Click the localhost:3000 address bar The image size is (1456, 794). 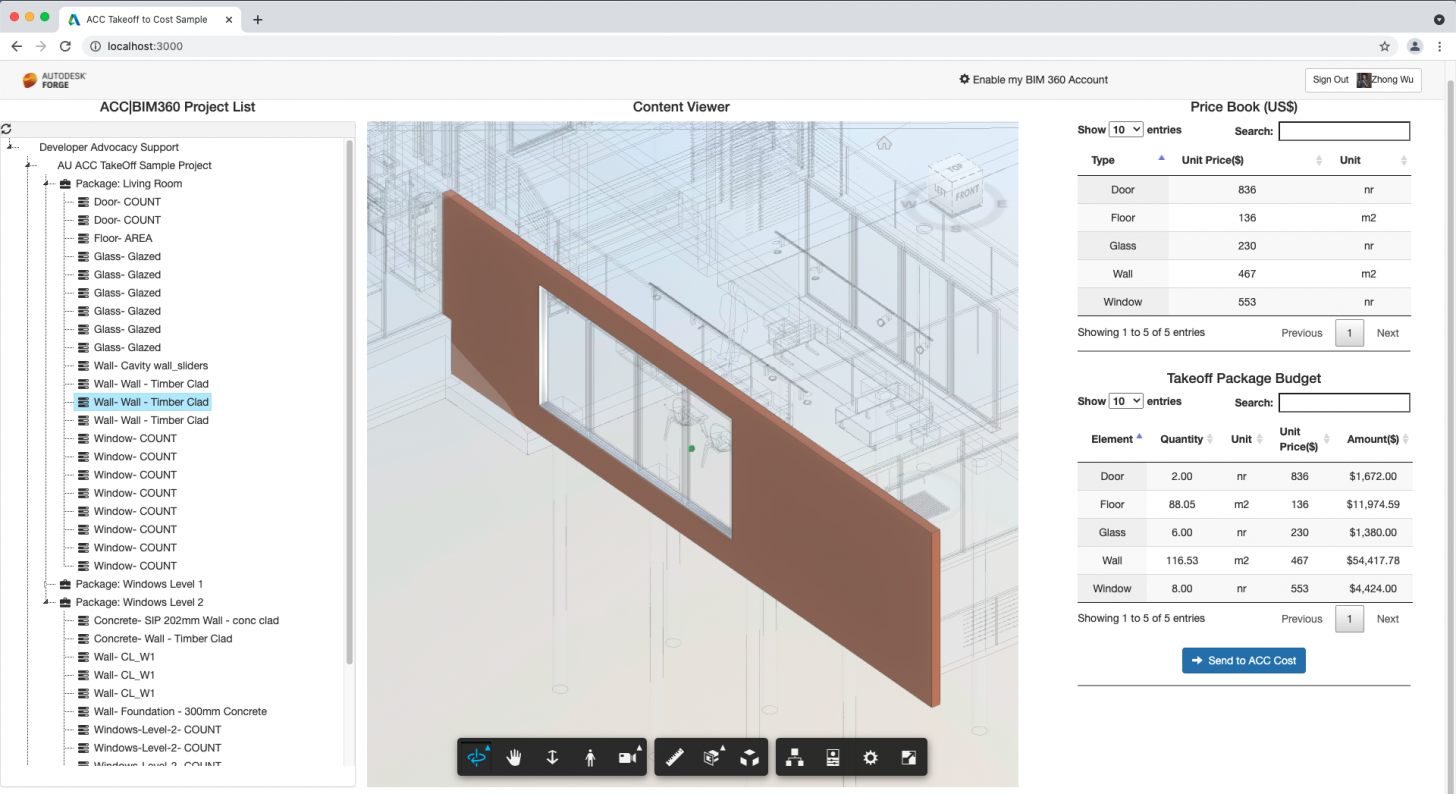740,46
